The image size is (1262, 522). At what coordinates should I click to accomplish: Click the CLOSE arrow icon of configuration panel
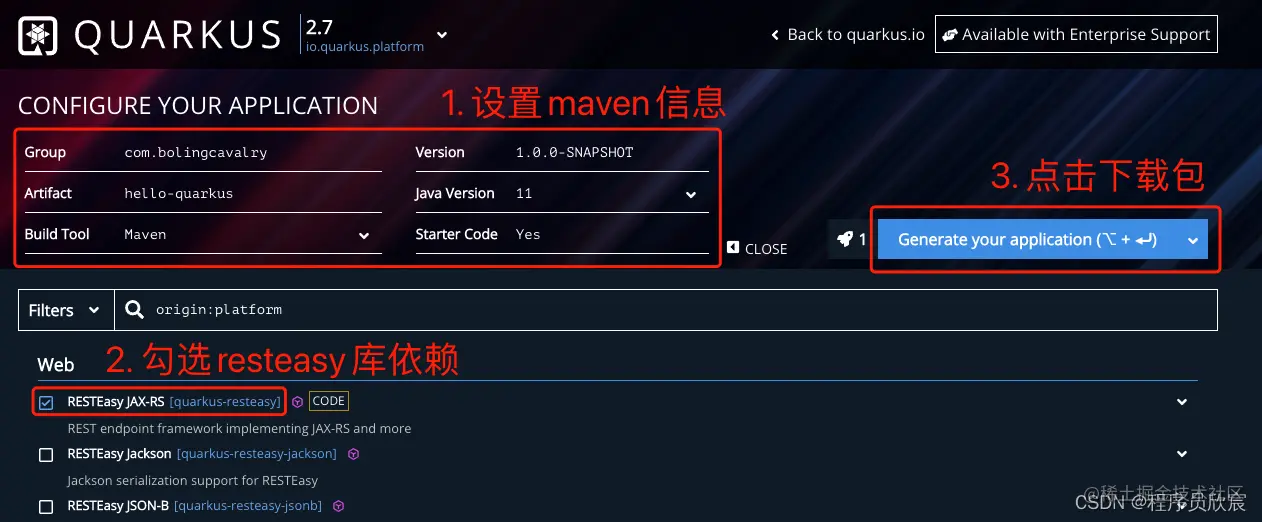[733, 248]
